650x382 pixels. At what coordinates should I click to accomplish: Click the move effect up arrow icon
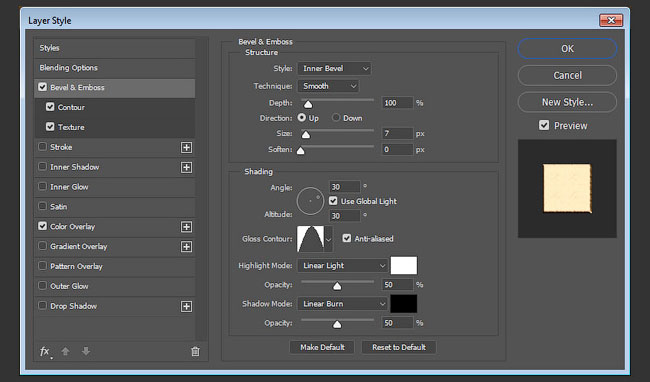65,351
